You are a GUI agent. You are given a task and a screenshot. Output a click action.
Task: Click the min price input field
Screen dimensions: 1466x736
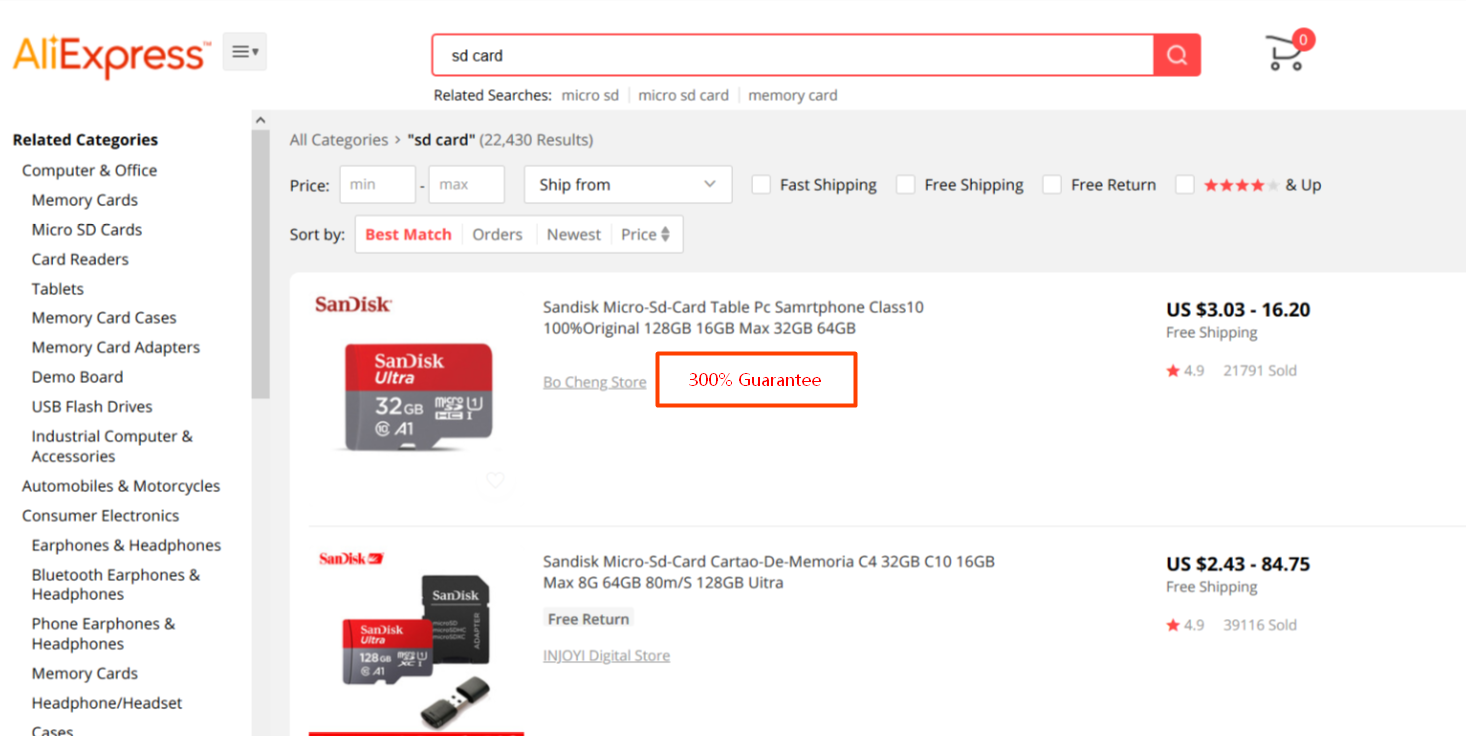click(377, 185)
